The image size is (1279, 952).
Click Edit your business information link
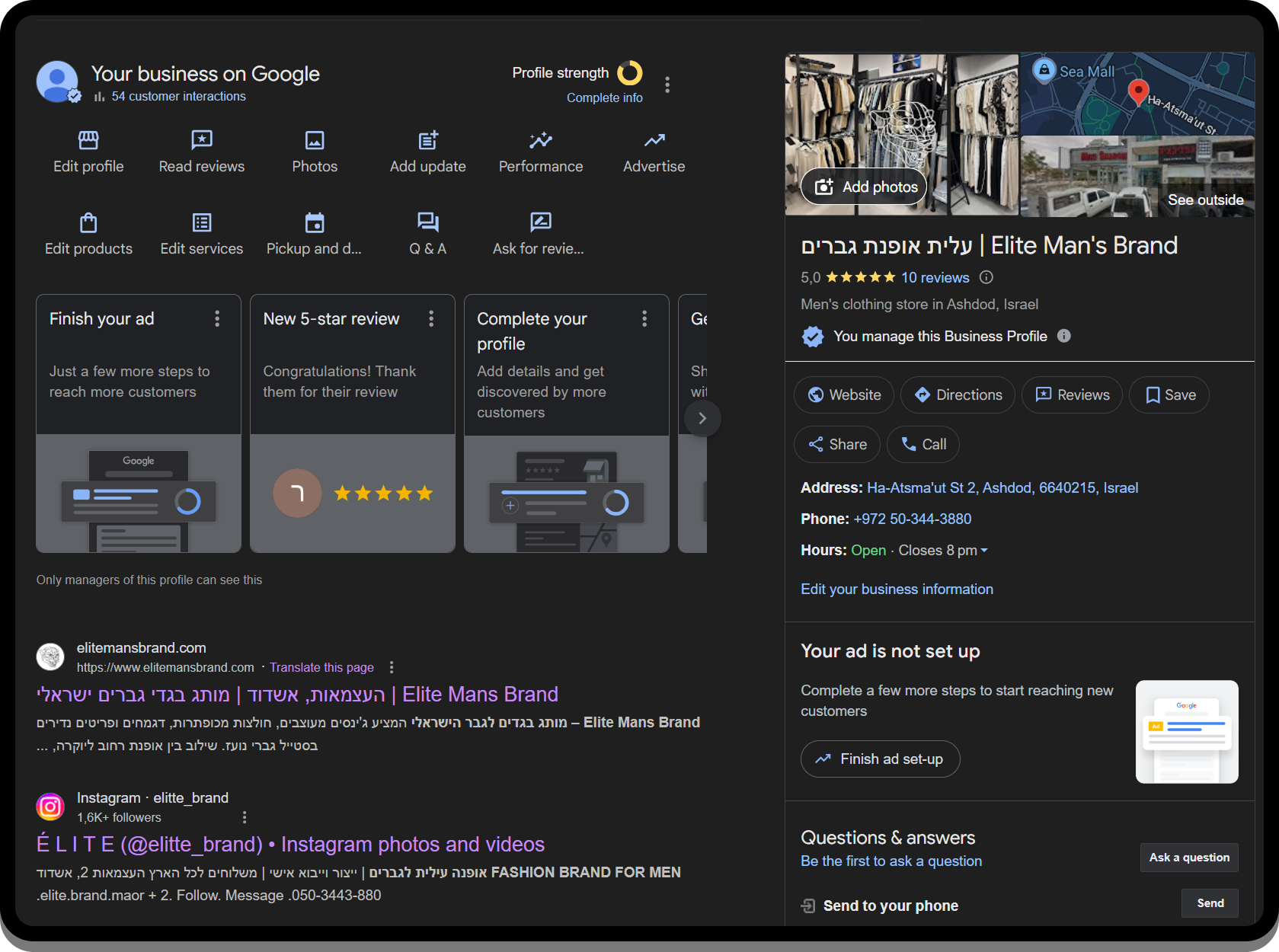pyautogui.click(x=897, y=589)
